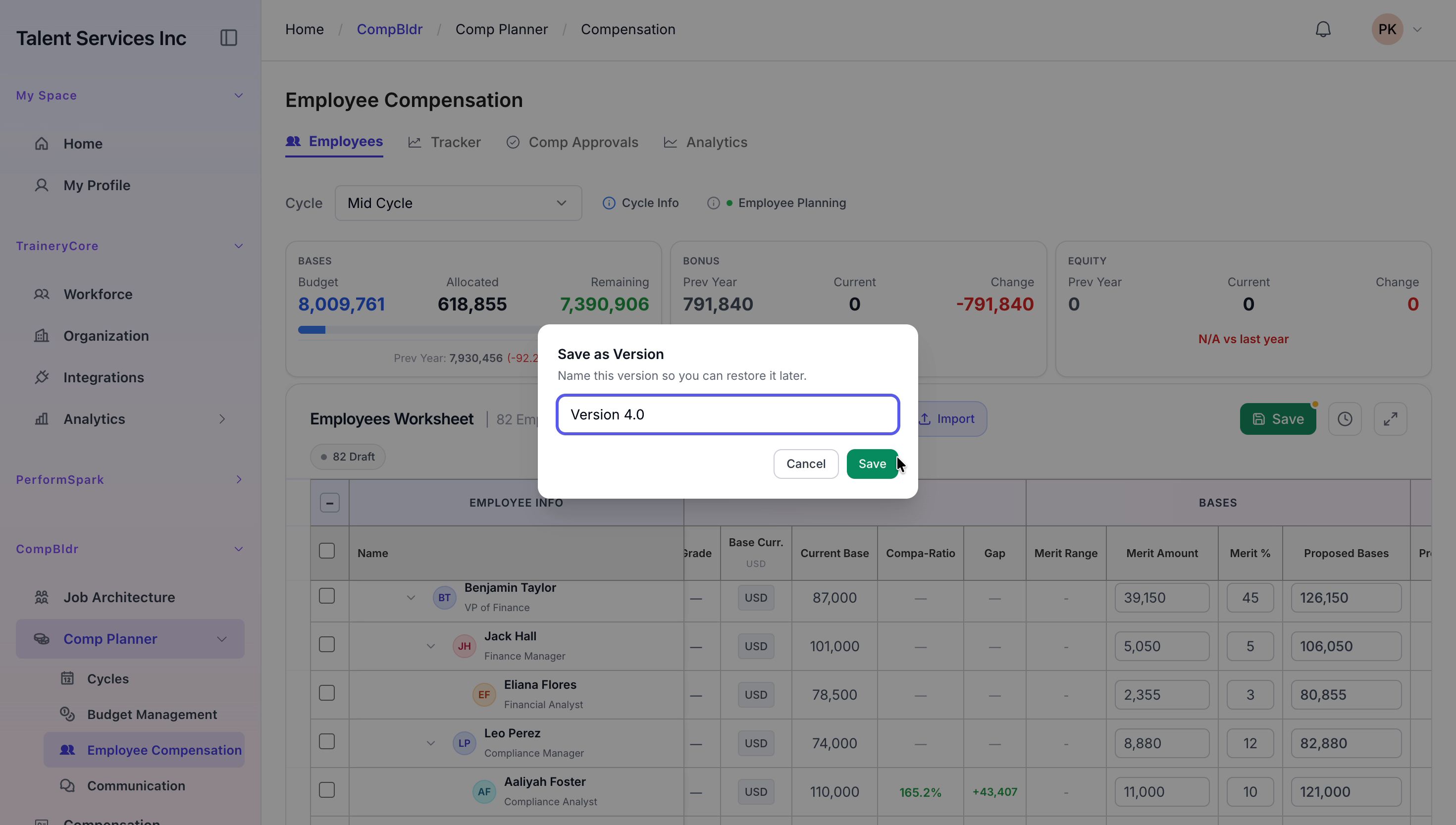Viewport: 1456px width, 825px height.
Task: Collapse the sidebar panel icon
Action: 228,38
